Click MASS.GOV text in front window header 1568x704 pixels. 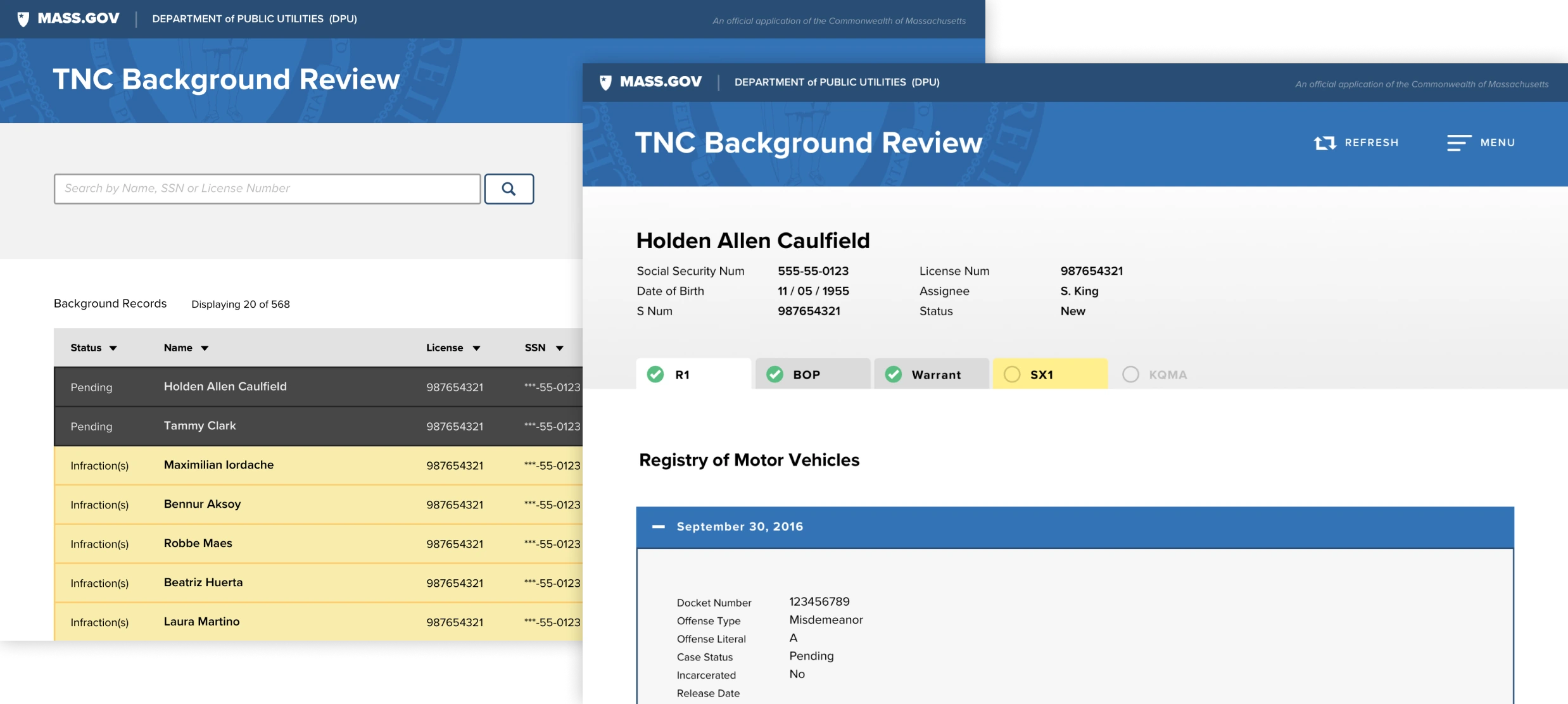pyautogui.click(x=661, y=82)
